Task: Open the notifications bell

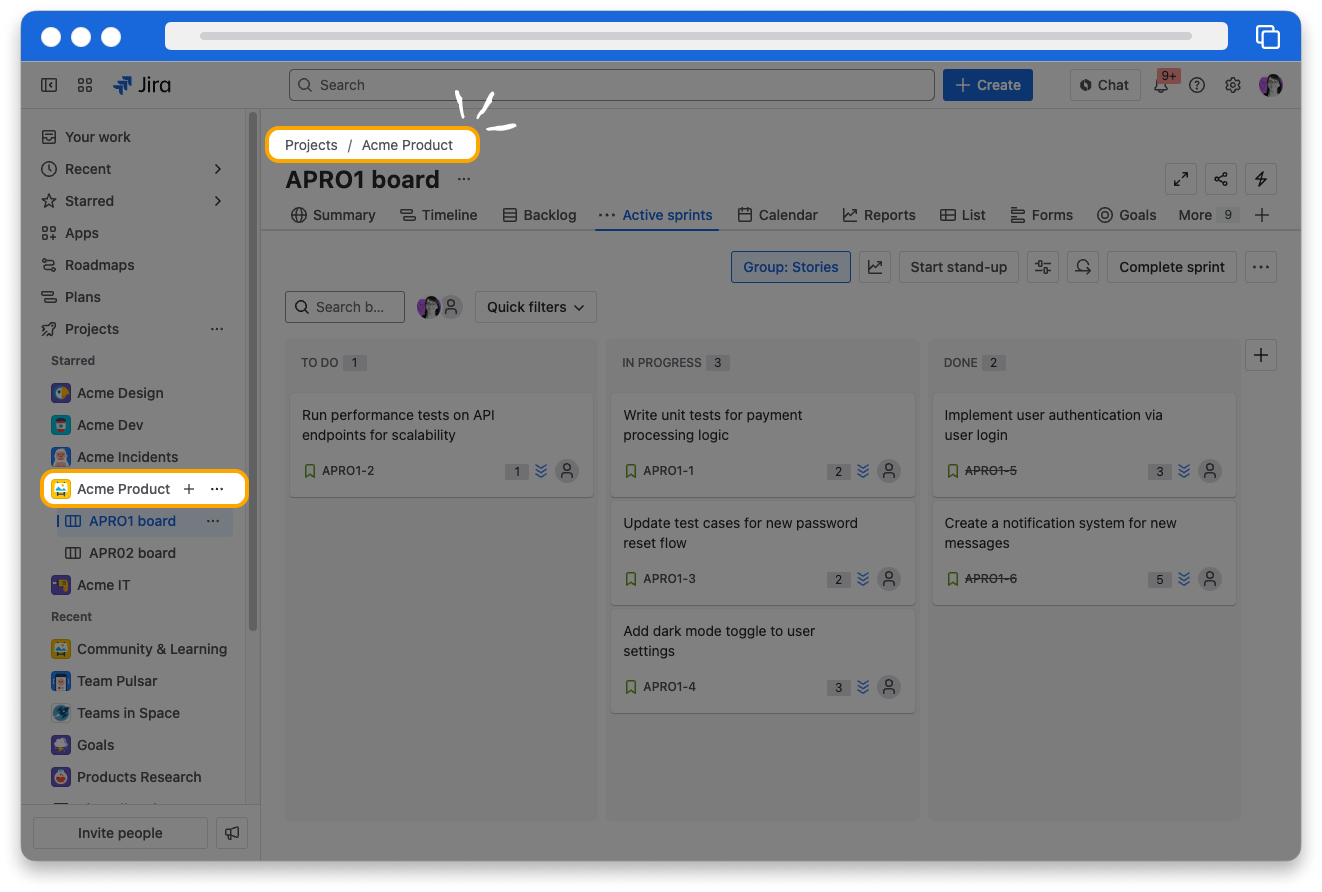Action: pos(1161,85)
